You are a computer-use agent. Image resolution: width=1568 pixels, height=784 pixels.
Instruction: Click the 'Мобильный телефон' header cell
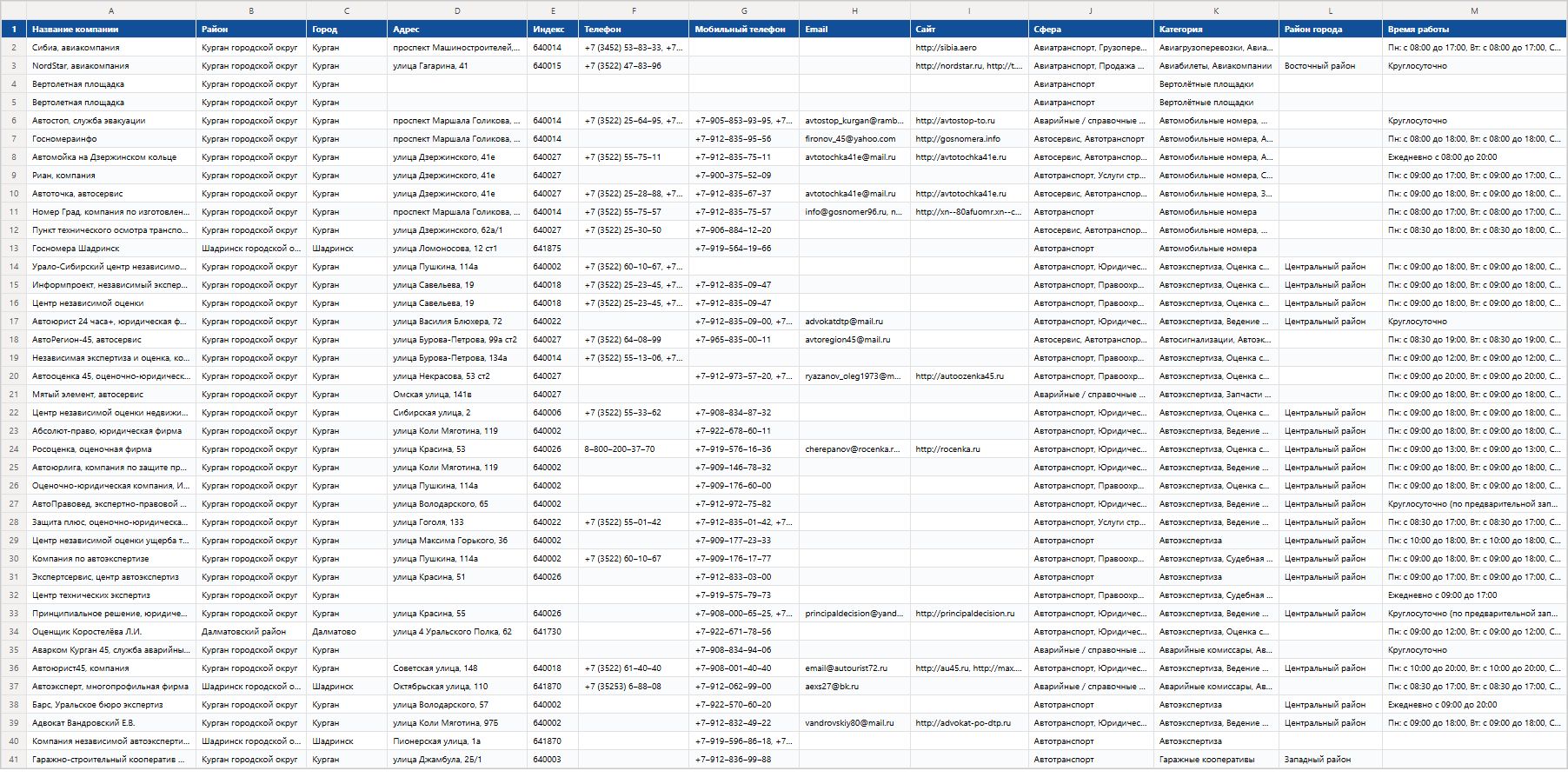tap(744, 29)
